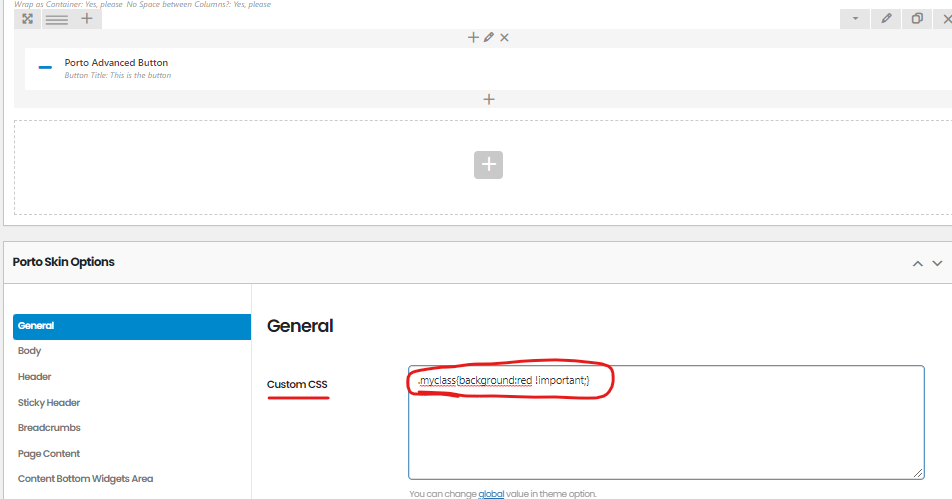The width and height of the screenshot is (952, 499).
Task: Delete the row using the top-right X
Action: (946, 19)
